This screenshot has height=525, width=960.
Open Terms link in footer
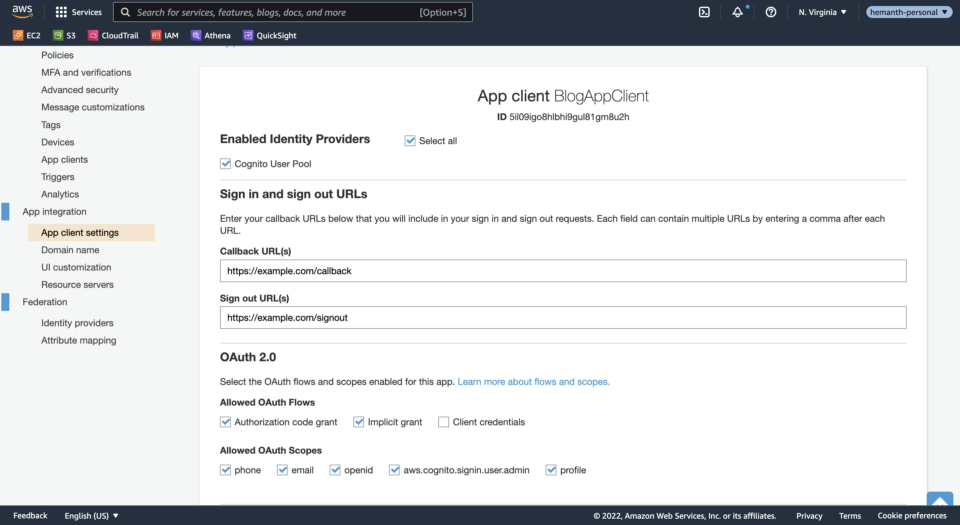[x=850, y=516]
